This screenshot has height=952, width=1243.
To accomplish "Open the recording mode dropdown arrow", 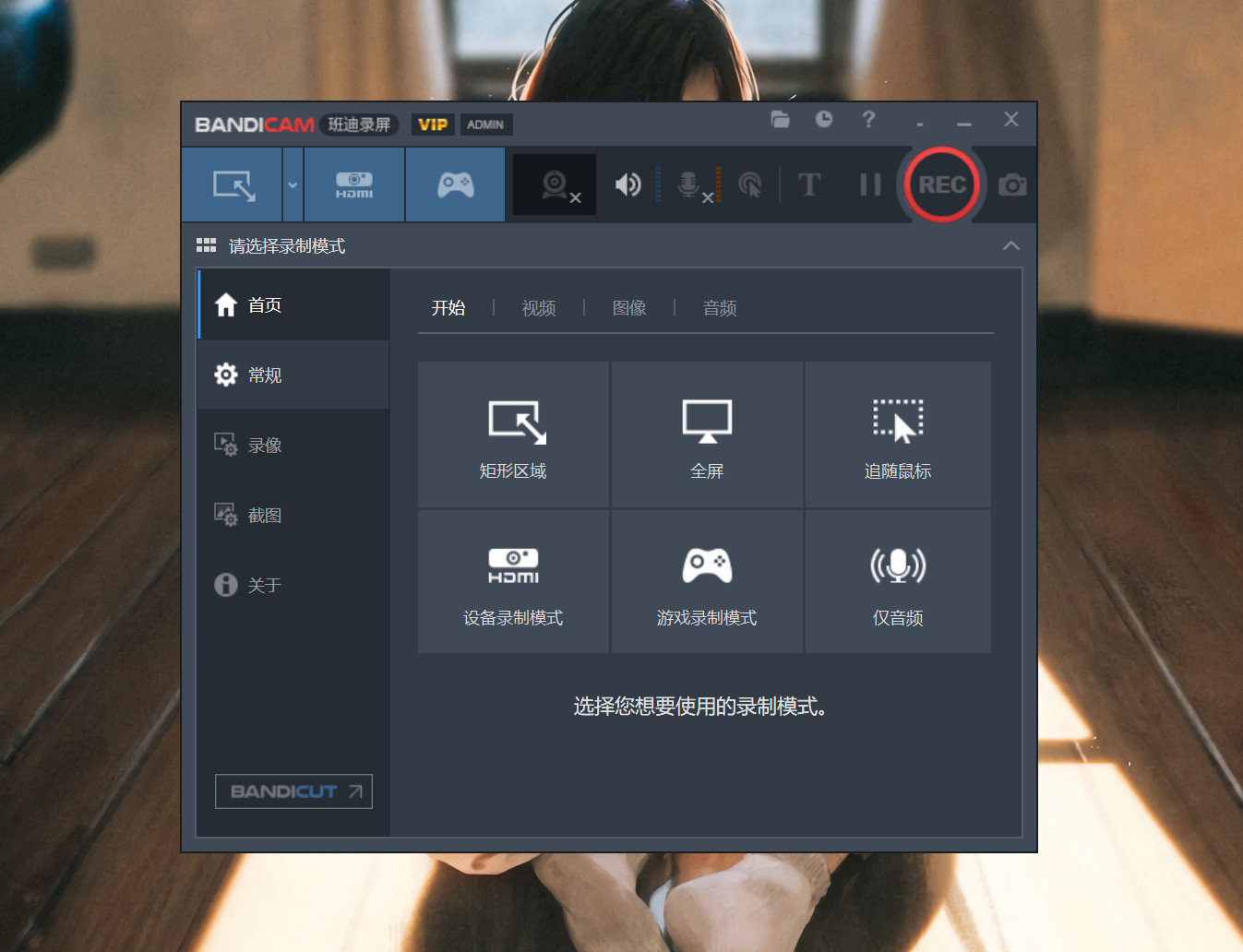I will click(293, 184).
